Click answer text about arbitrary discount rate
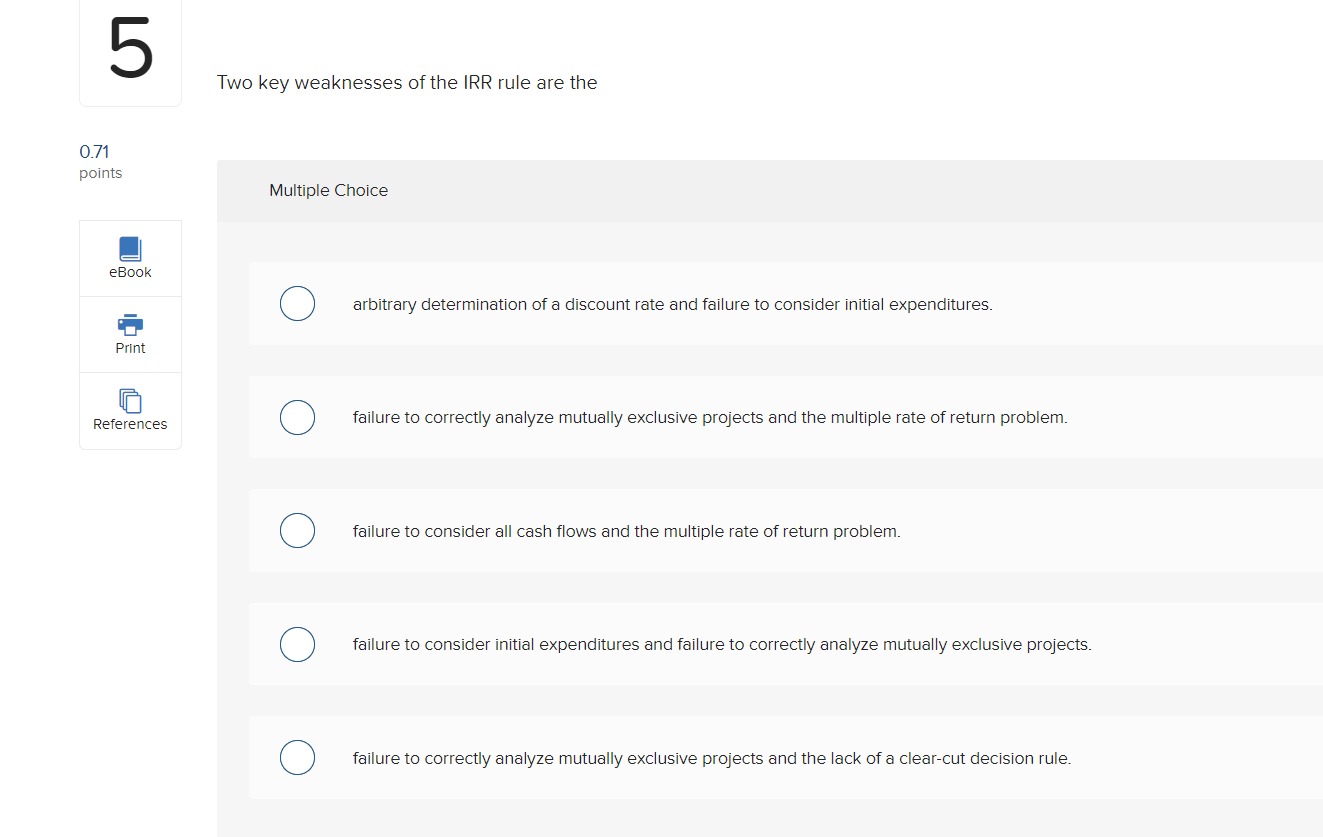The image size is (1323, 837). point(672,304)
